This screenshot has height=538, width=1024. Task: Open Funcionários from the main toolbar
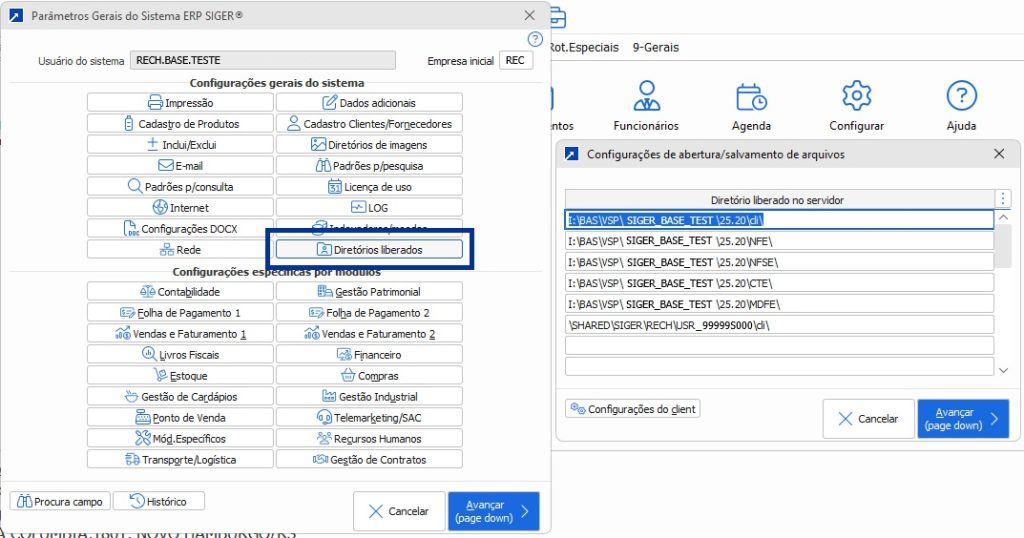(646, 106)
